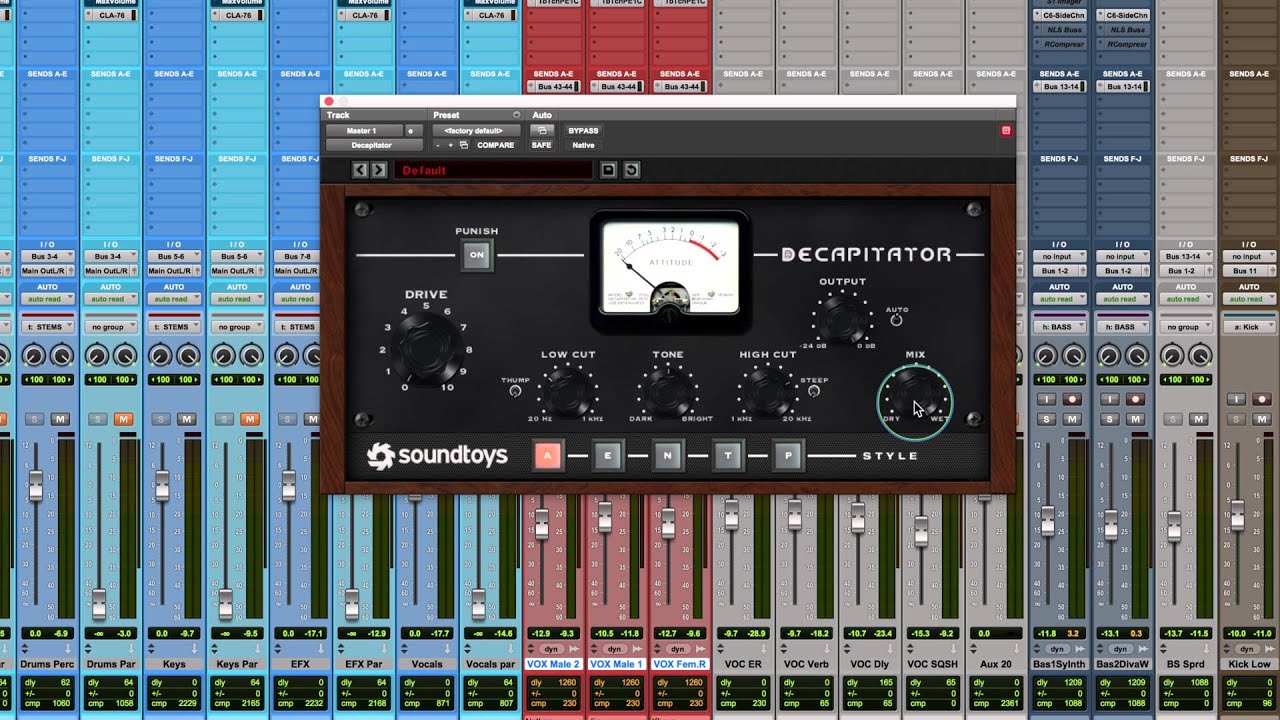Select style N saturation model
Image resolution: width=1280 pixels, height=720 pixels.
click(667, 456)
